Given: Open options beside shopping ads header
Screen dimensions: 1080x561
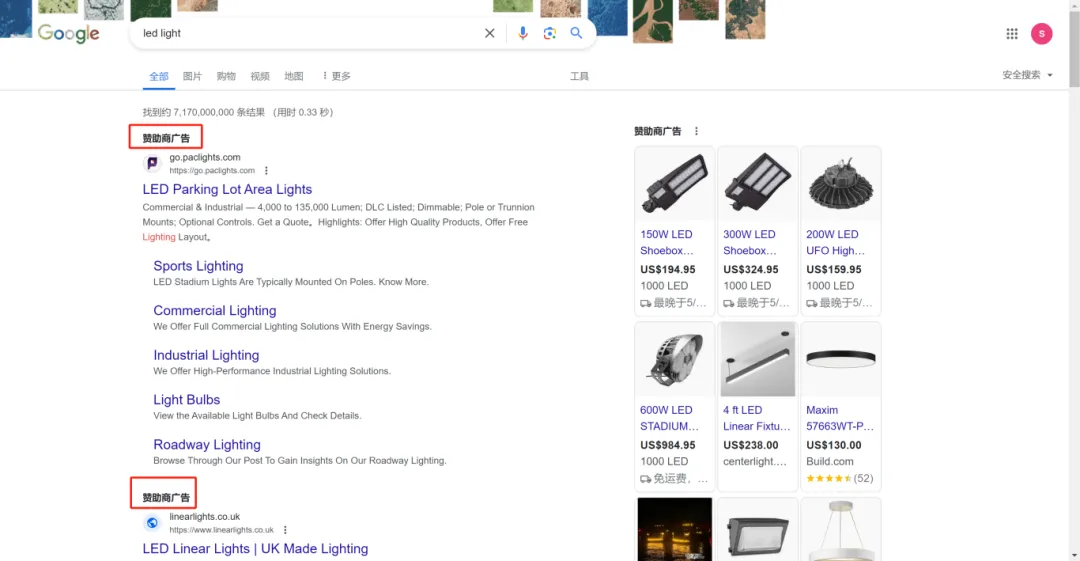Looking at the screenshot, I should coord(697,131).
